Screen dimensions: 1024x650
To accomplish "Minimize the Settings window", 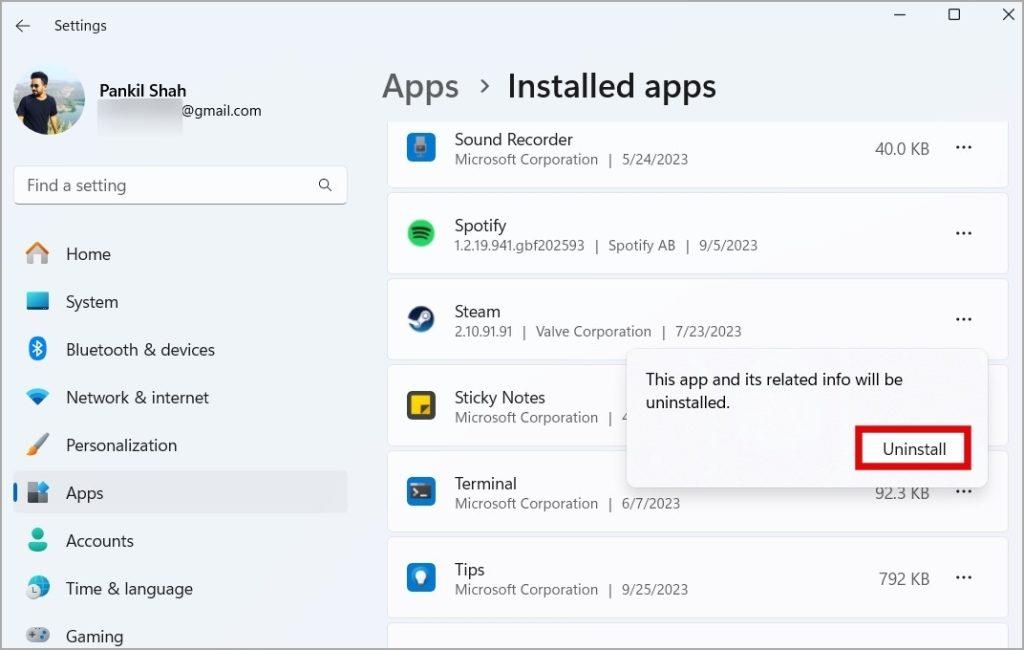I will (x=900, y=14).
